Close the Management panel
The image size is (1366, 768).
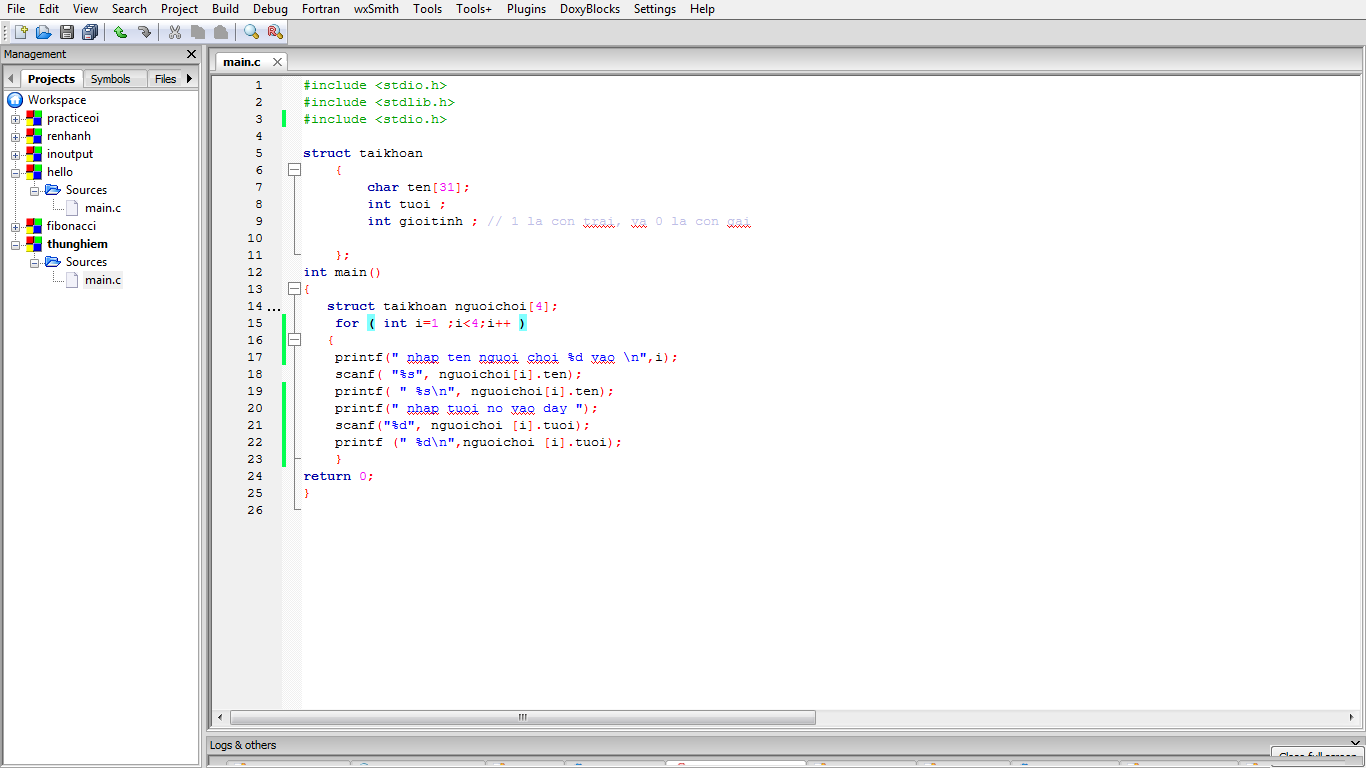point(191,54)
